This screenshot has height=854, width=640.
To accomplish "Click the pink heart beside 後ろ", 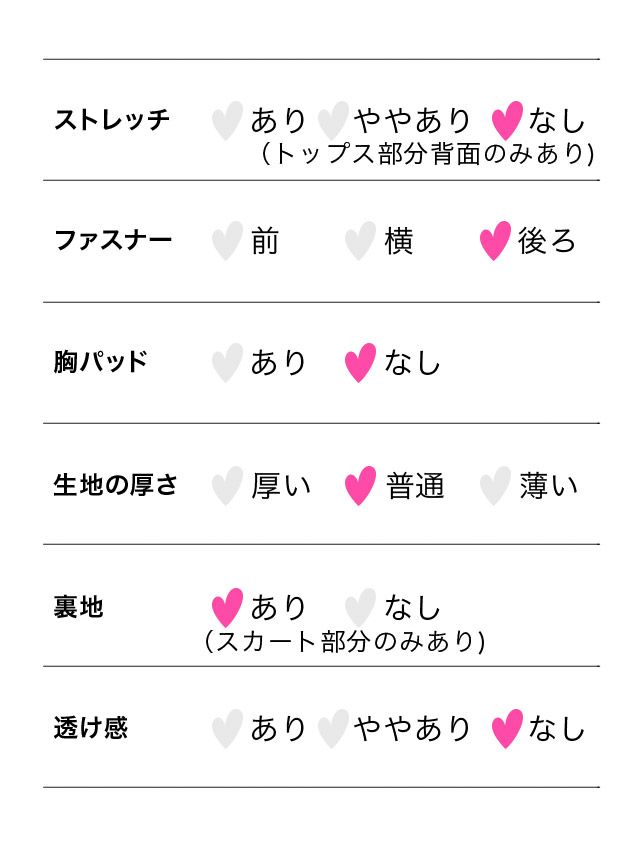I will point(495,241).
